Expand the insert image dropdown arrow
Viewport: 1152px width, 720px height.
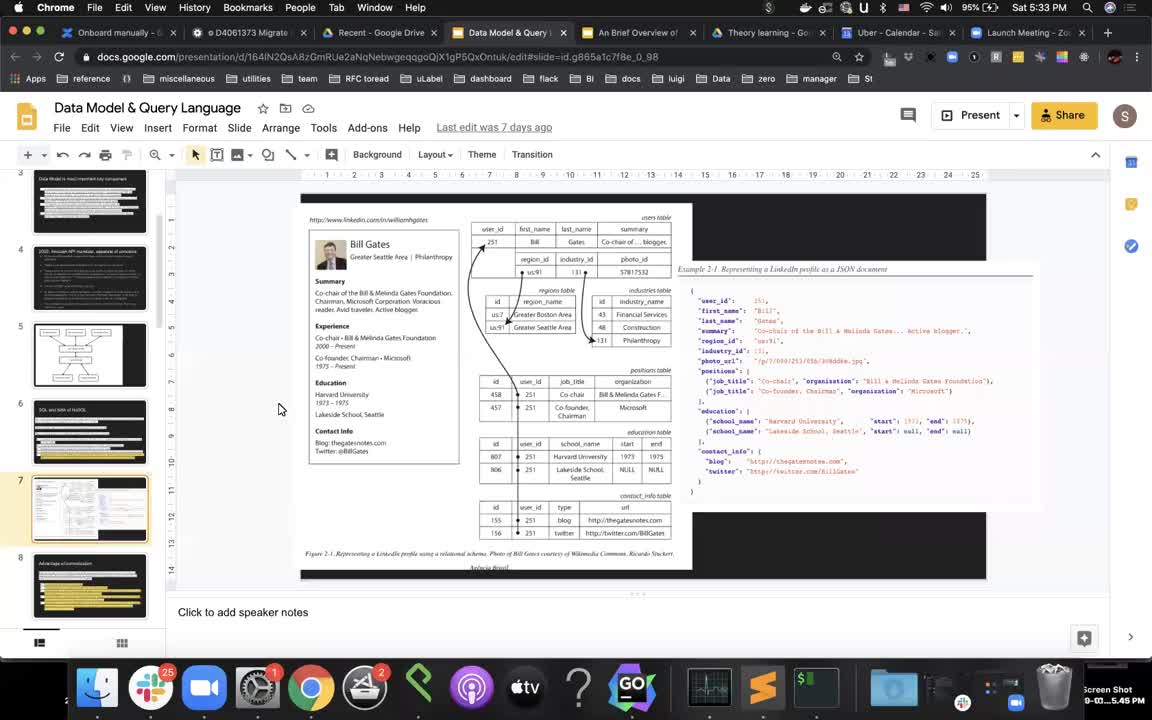point(250,155)
